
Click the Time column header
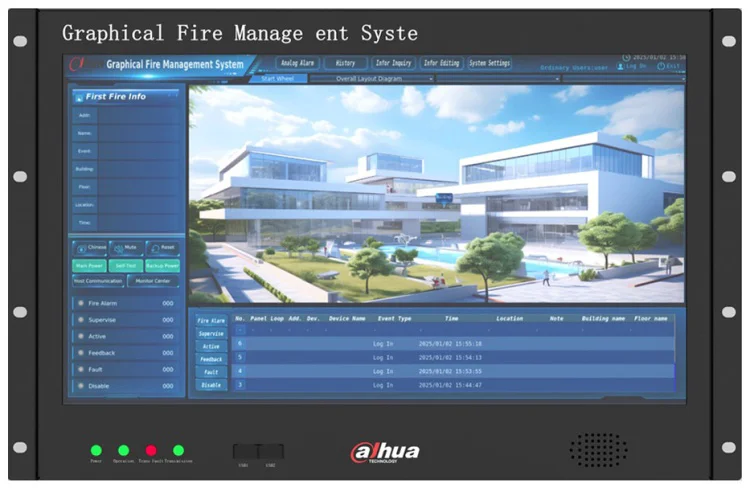click(x=452, y=319)
